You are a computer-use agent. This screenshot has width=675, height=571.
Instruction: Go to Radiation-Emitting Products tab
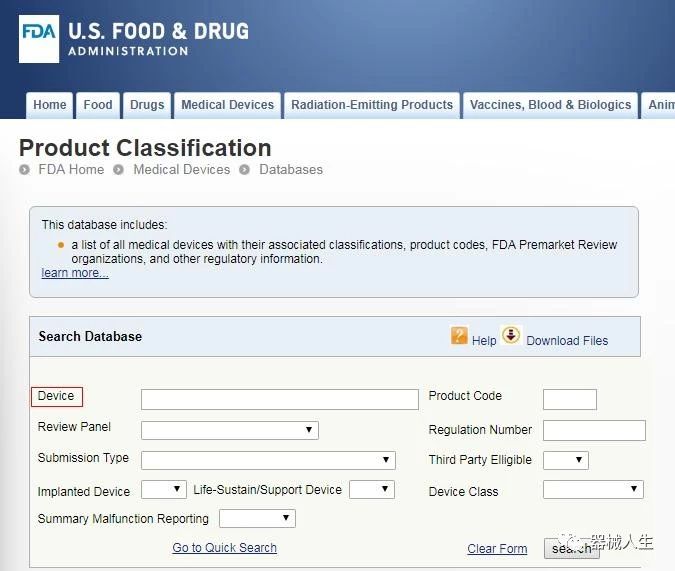(372, 105)
